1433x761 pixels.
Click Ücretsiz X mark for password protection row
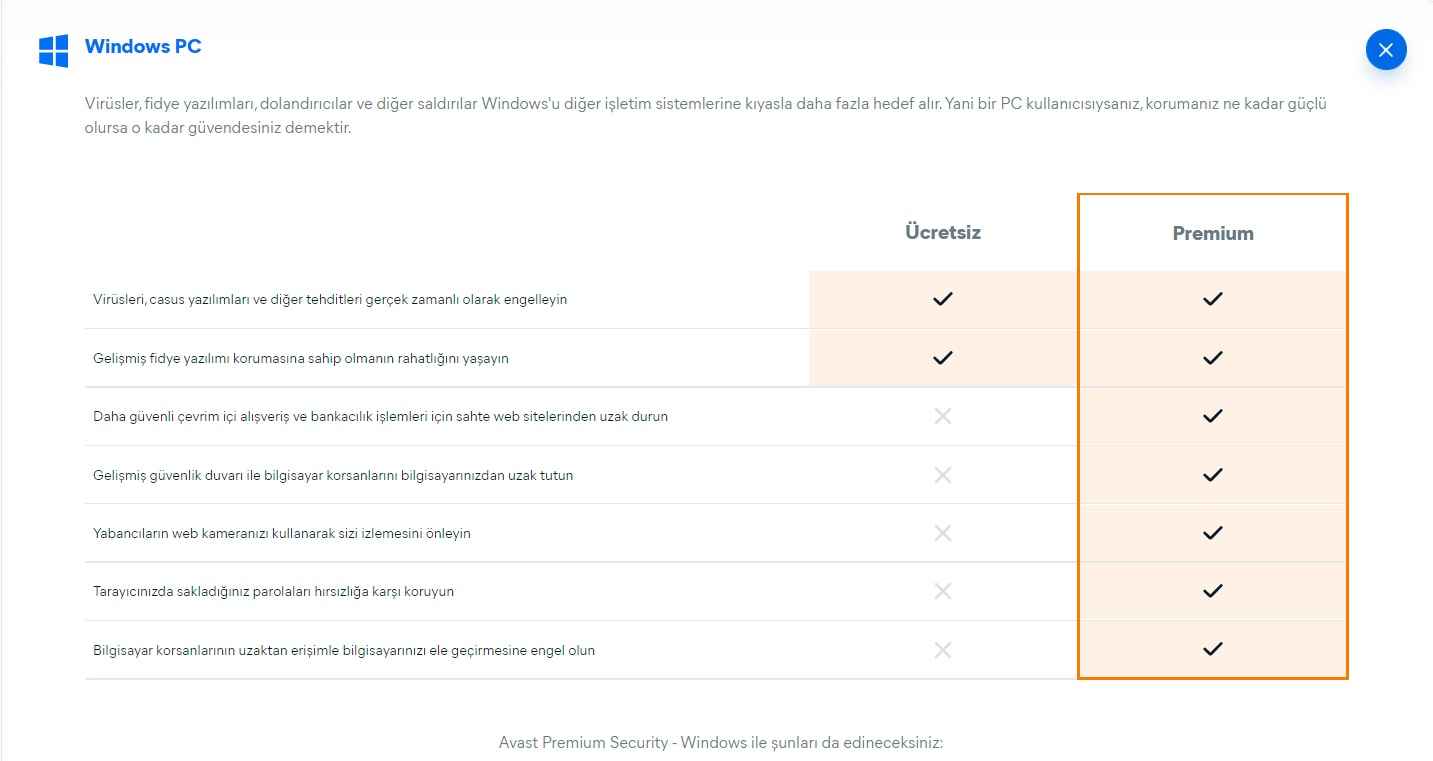(942, 591)
